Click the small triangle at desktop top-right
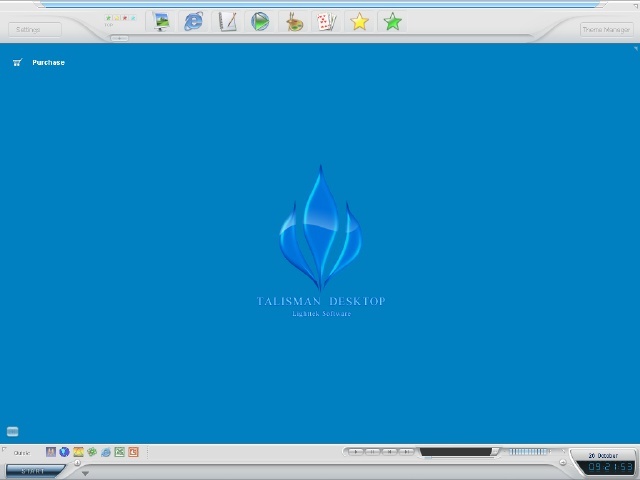Image resolution: width=640 pixels, height=480 pixels. [636, 48]
